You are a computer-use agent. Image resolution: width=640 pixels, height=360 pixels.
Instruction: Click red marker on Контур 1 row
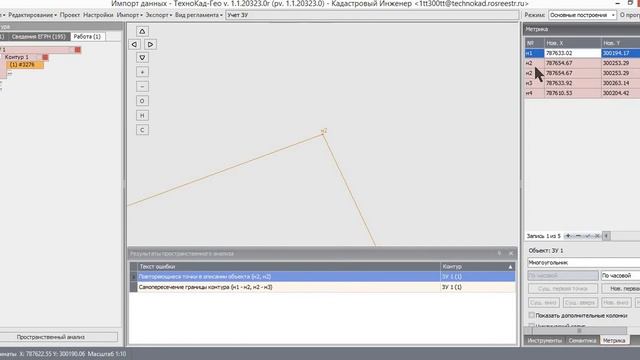[45, 57]
